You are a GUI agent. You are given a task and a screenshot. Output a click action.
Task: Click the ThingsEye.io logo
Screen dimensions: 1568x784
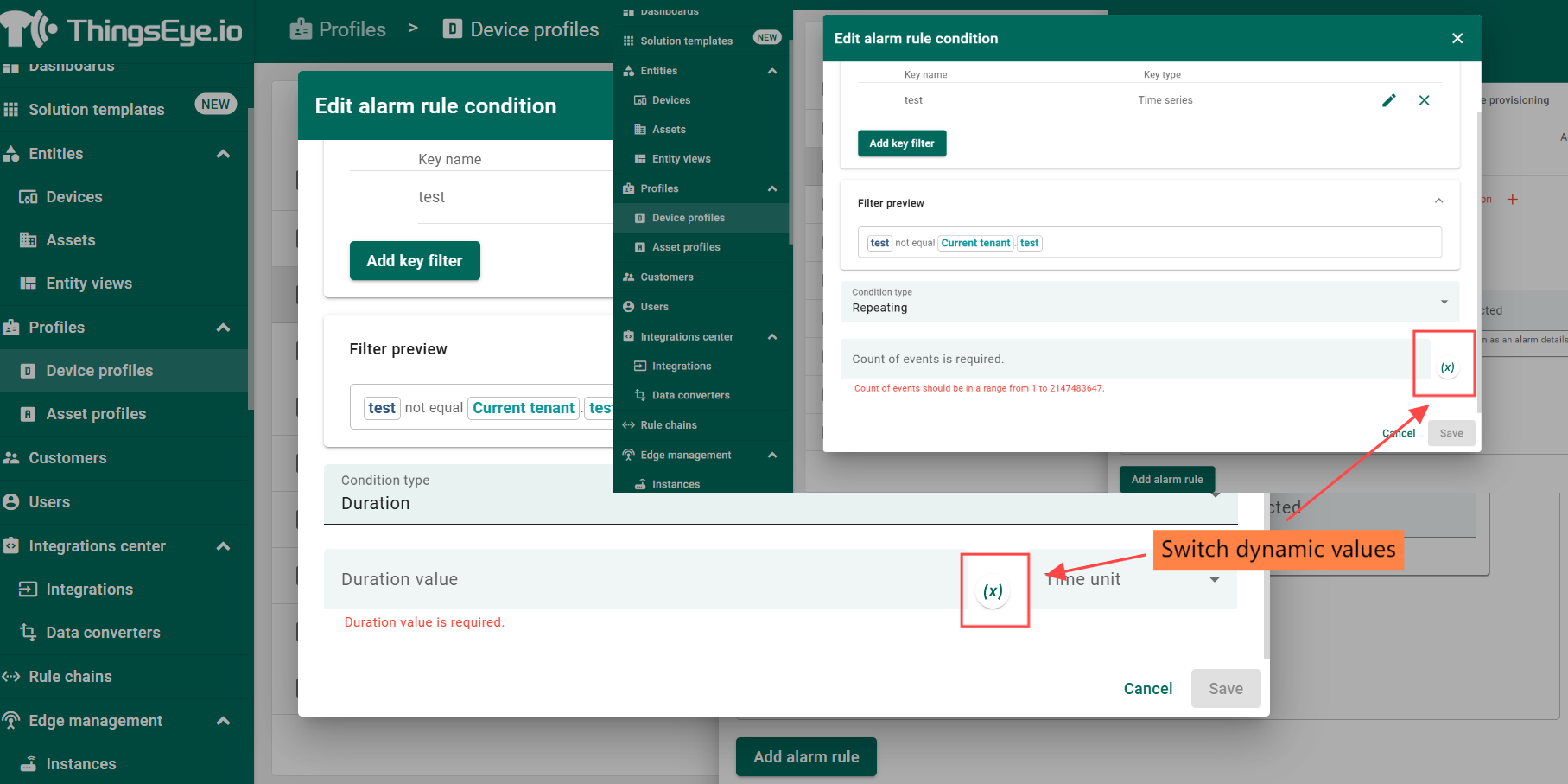point(123,30)
